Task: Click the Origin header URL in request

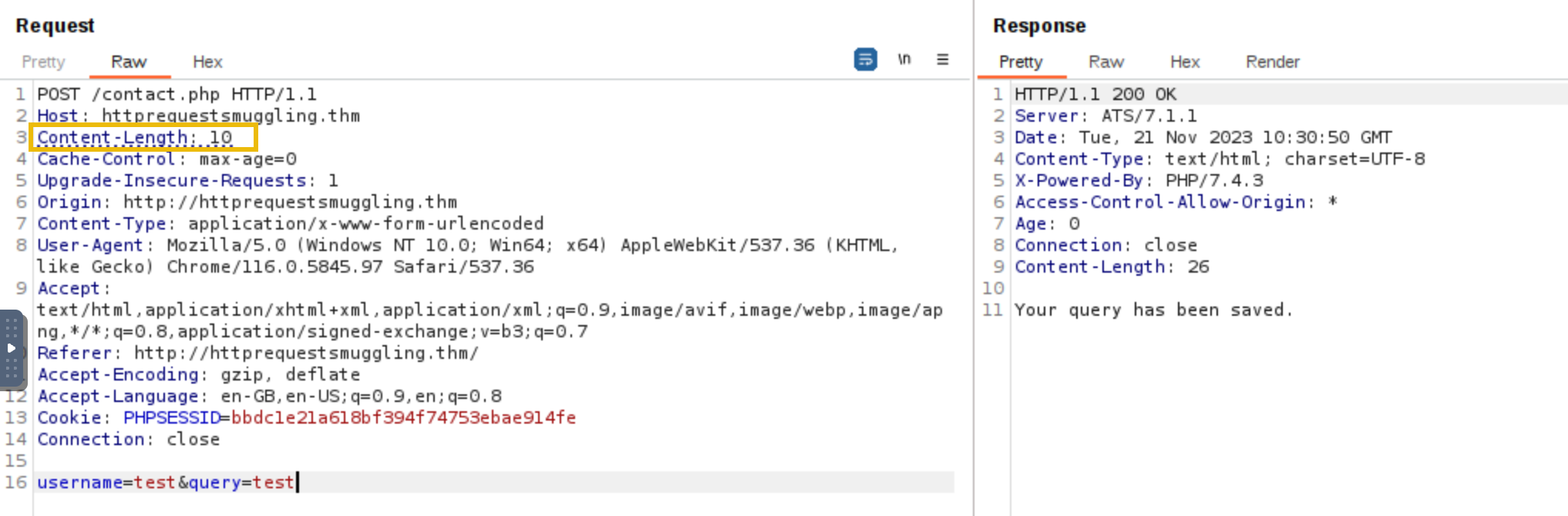Action: [290, 202]
